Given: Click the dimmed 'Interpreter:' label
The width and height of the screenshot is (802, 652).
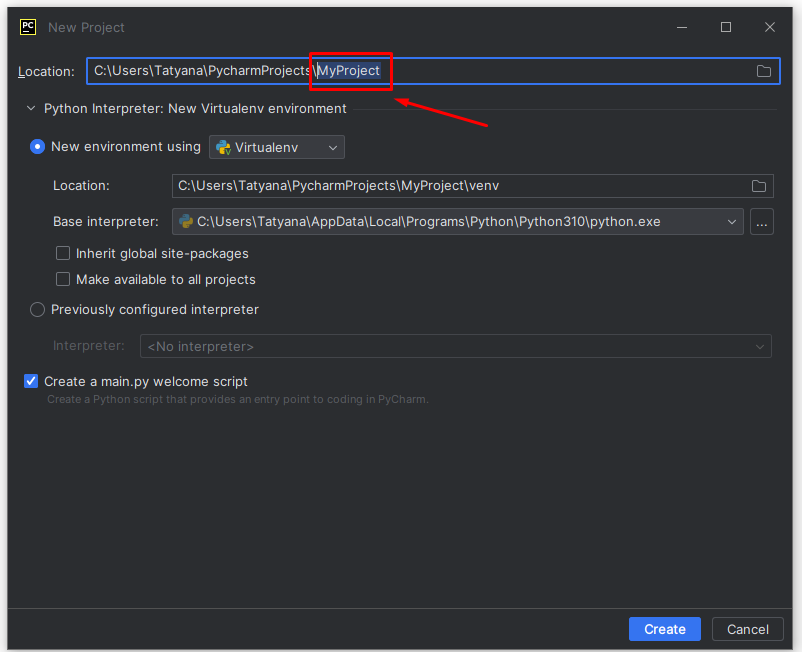Looking at the screenshot, I should pyautogui.click(x=88, y=346).
